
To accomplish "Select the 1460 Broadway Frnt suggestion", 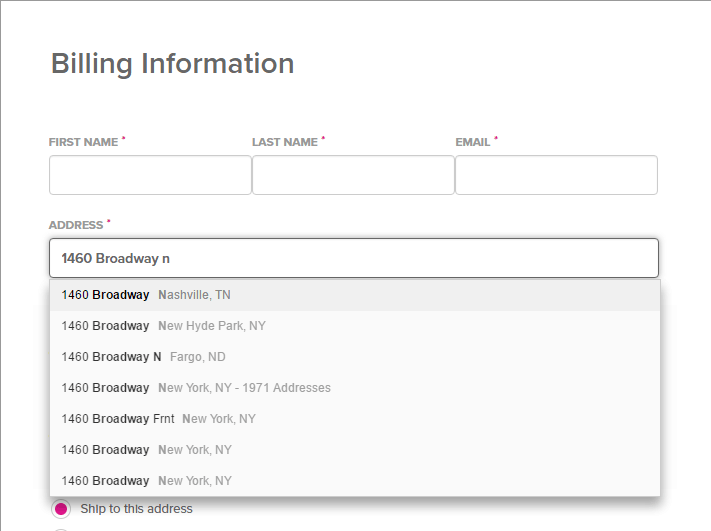I will [355, 419].
